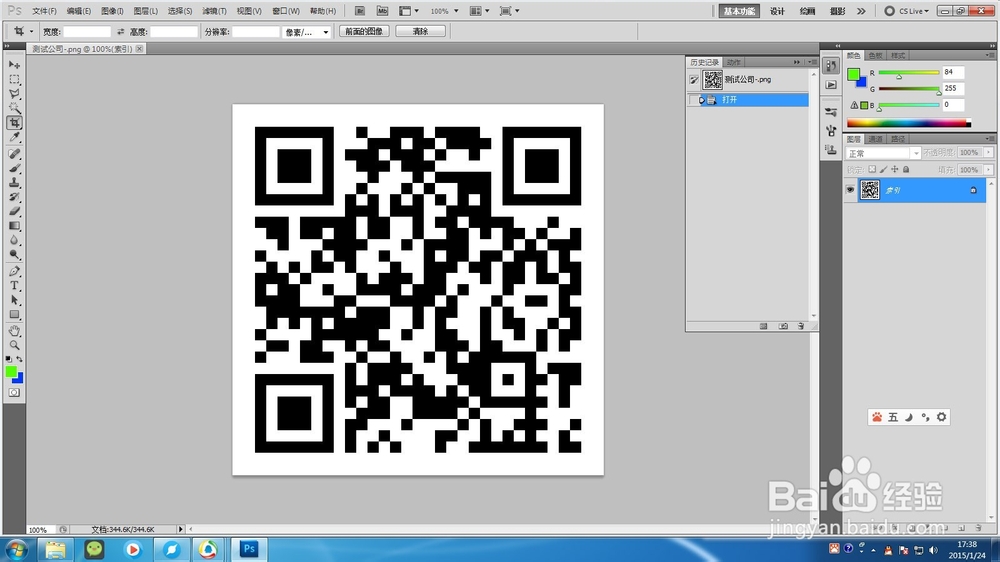Open the Crop tool preset picker arrow

[31, 31]
